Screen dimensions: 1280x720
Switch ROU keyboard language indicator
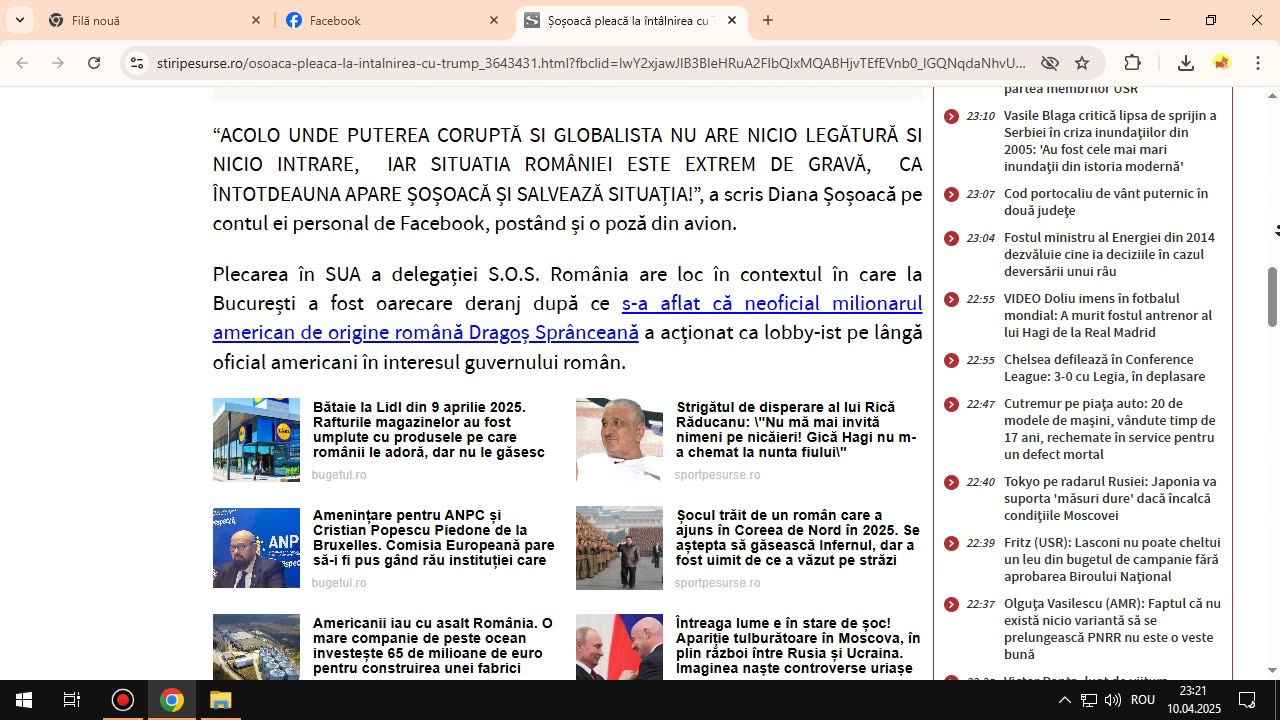click(1143, 700)
